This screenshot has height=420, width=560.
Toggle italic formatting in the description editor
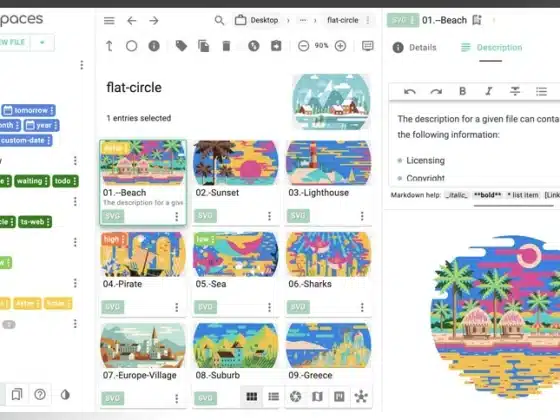tap(489, 91)
